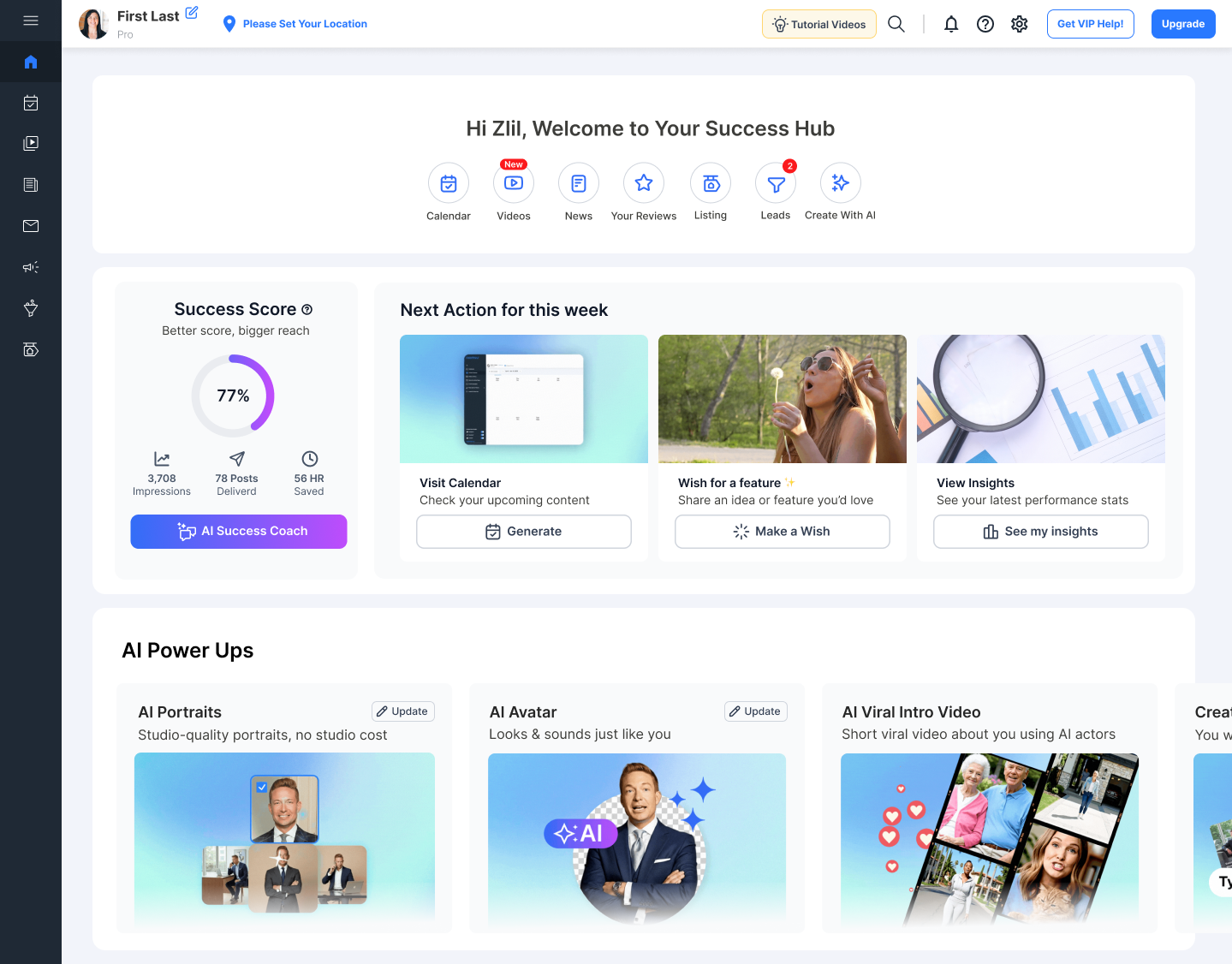Click the Upgrade button
Image resolution: width=1232 pixels, height=964 pixels.
1183,24
